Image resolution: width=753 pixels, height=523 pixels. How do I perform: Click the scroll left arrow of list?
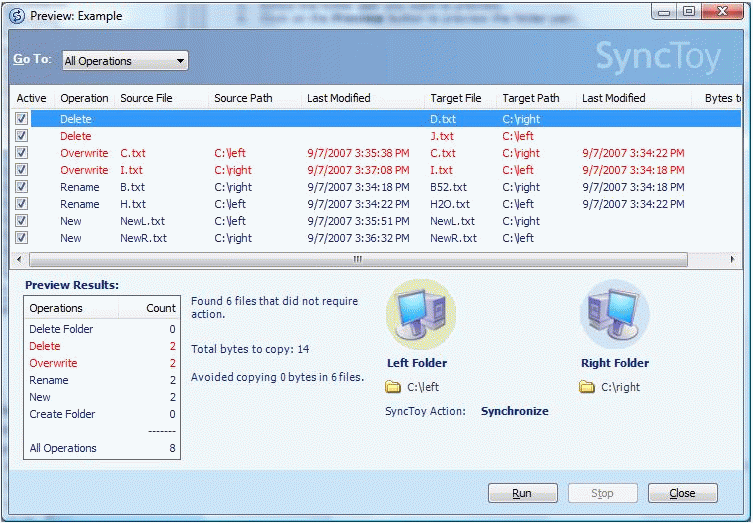19,259
